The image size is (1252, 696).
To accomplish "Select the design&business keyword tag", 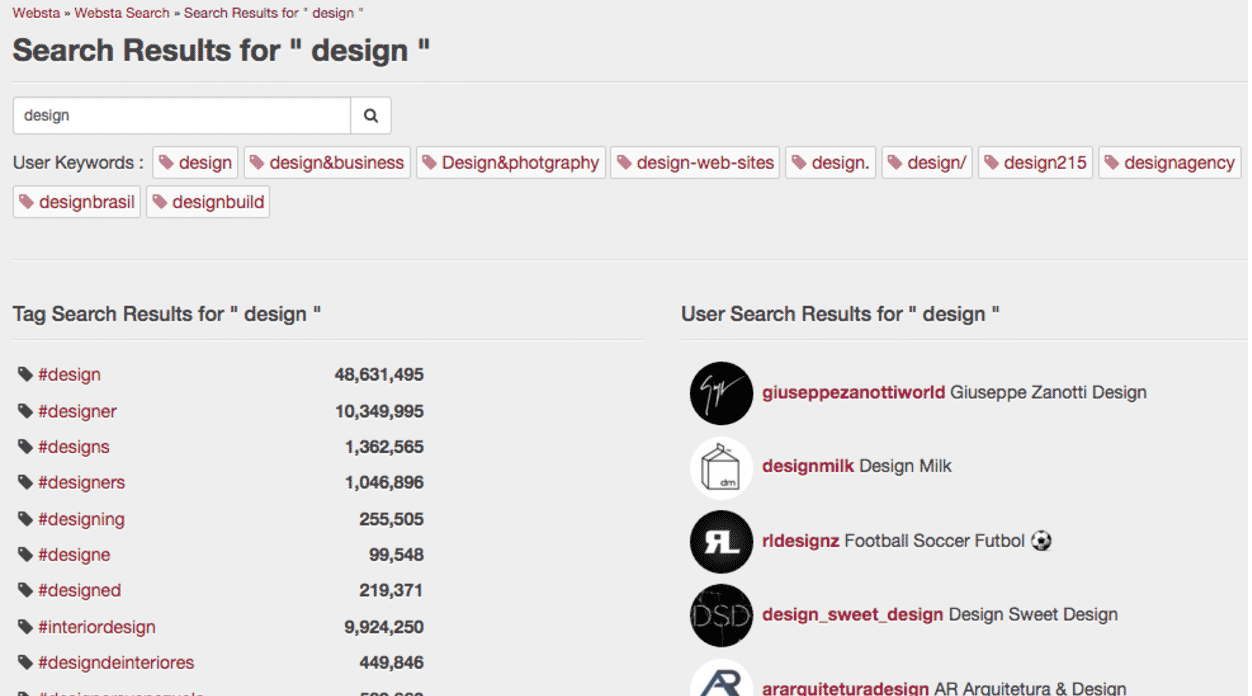I will pyautogui.click(x=327, y=163).
